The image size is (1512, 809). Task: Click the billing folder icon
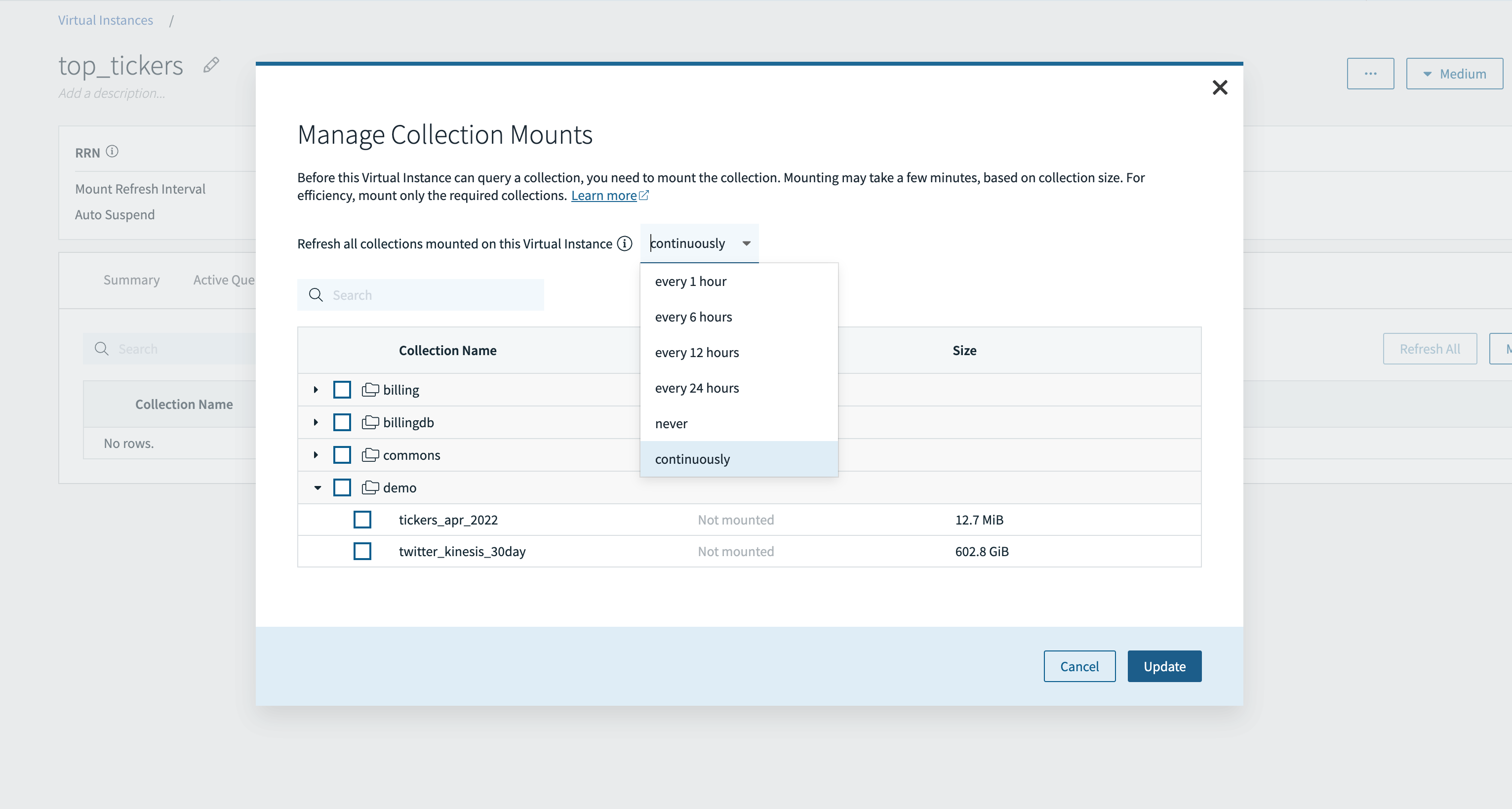click(370, 389)
